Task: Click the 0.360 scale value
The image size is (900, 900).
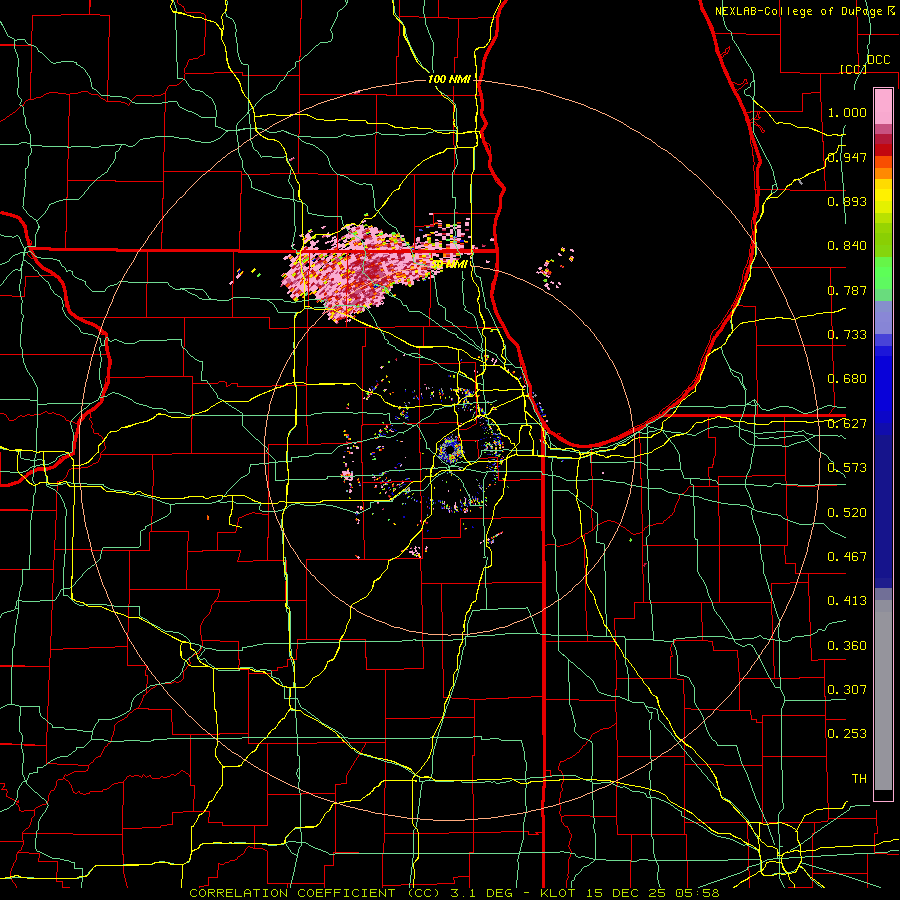Action: [847, 646]
